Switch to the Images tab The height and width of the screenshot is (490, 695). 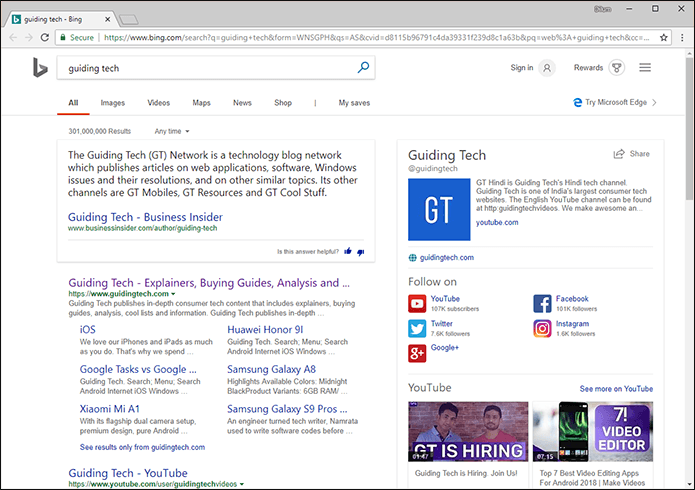point(113,103)
